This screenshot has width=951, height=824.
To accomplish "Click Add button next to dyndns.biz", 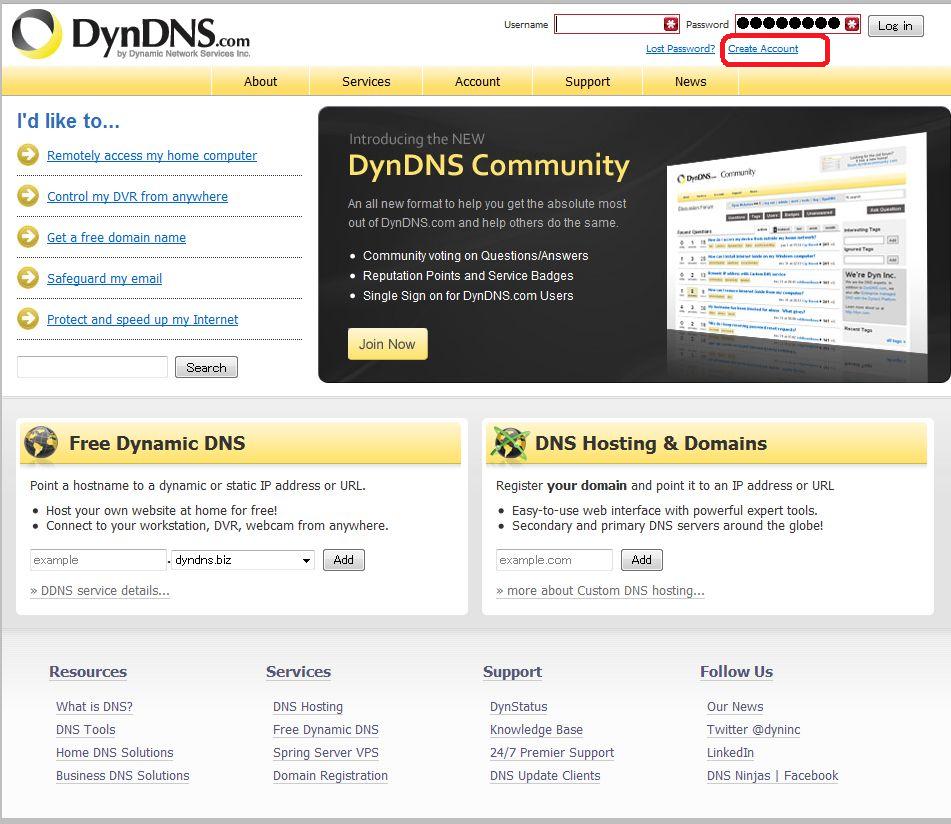I will (343, 560).
